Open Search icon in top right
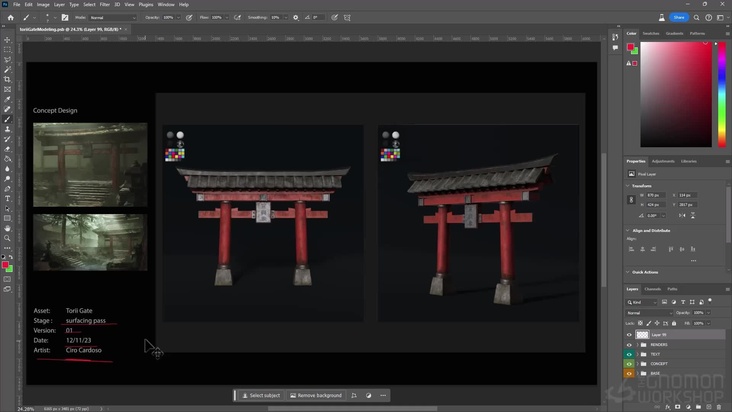Image resolution: width=732 pixels, height=412 pixels. pyautogui.click(x=696, y=18)
